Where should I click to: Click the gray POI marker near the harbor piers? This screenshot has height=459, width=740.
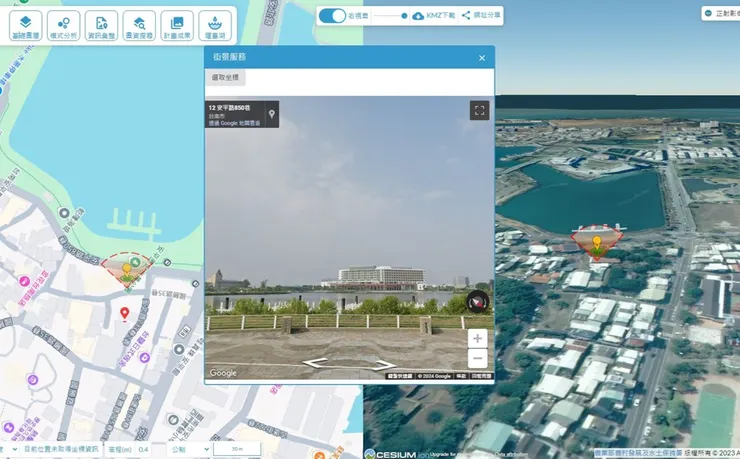click(x=65, y=213)
